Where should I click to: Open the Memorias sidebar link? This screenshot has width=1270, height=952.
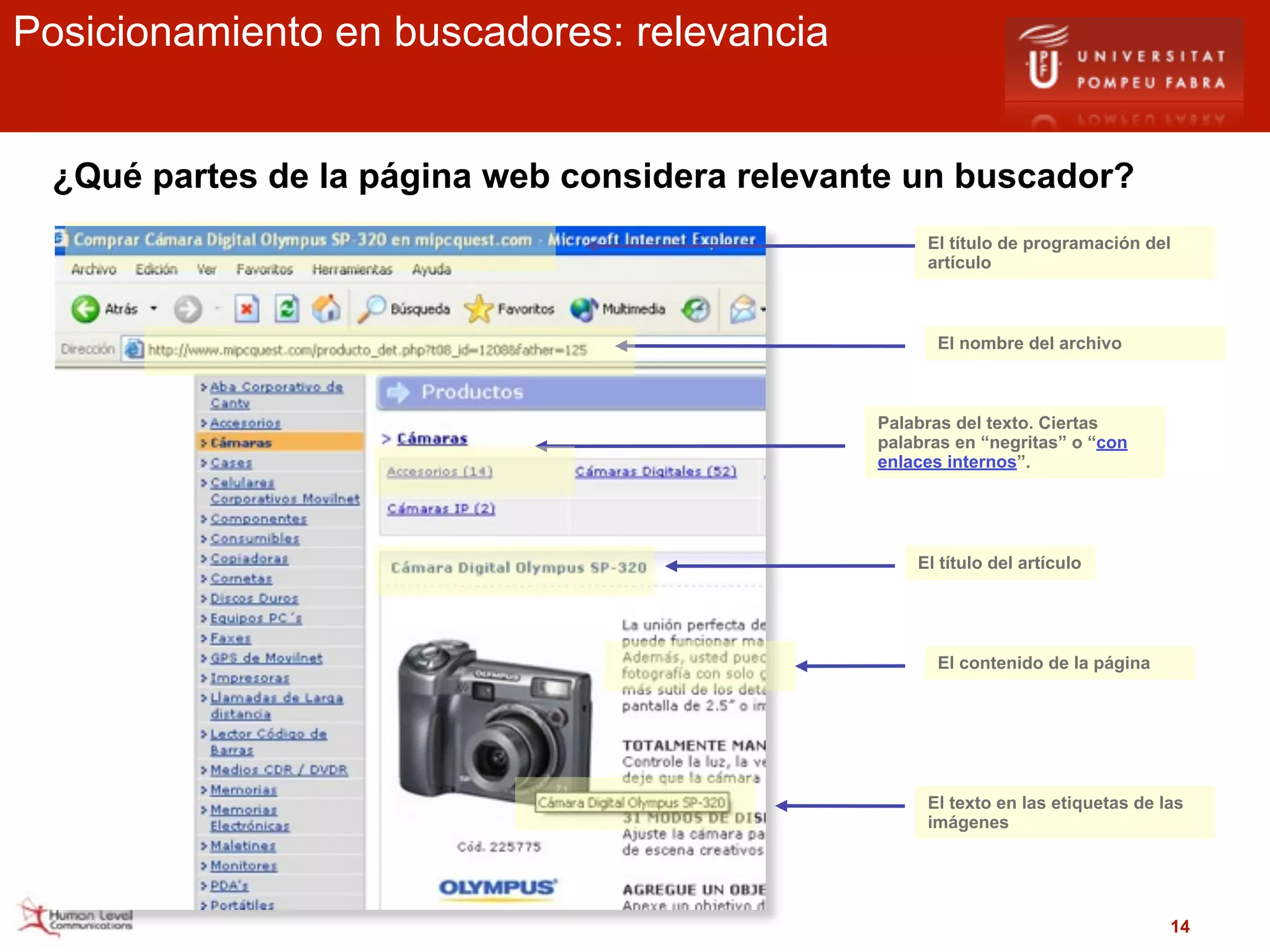click(244, 790)
